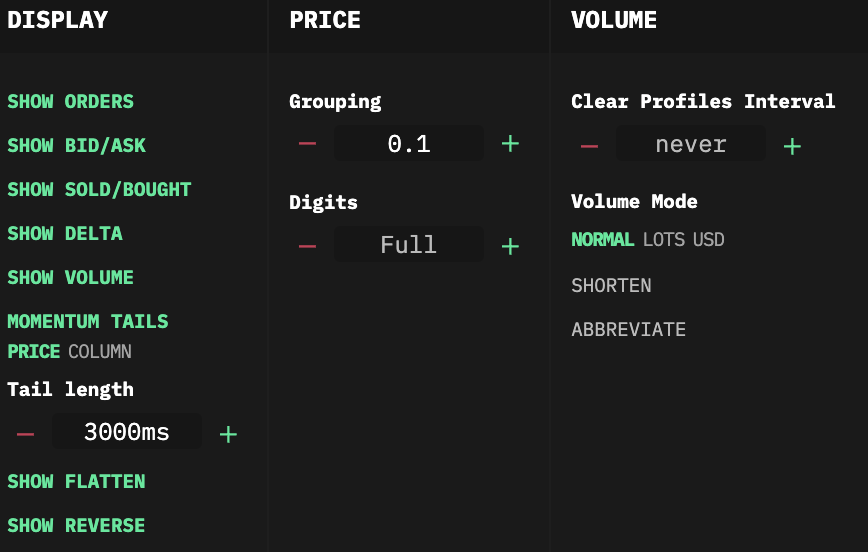Toggle the Show Orders option
The width and height of the screenshot is (868, 552).
(x=70, y=102)
